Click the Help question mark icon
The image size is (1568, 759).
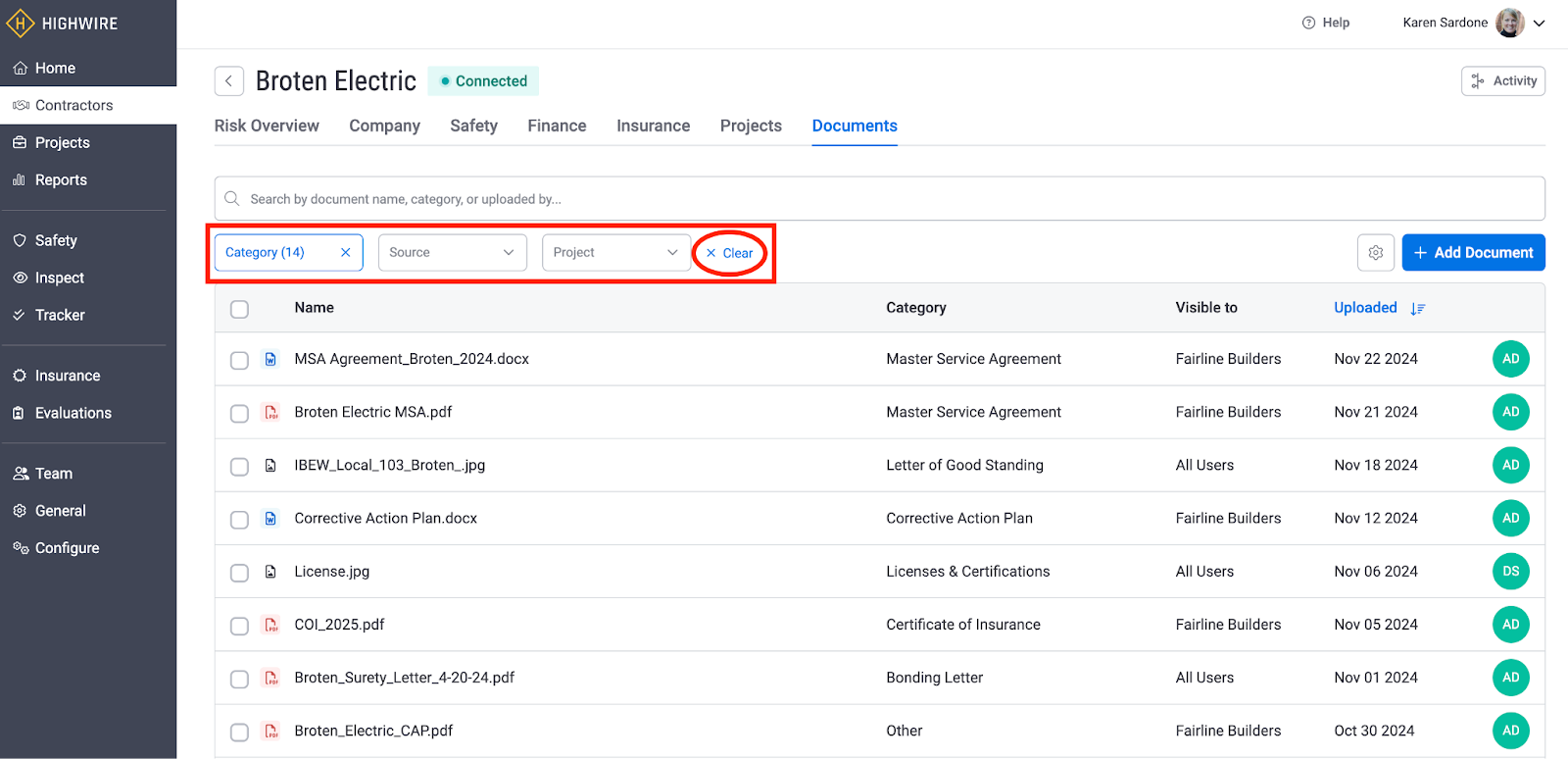click(x=1308, y=23)
